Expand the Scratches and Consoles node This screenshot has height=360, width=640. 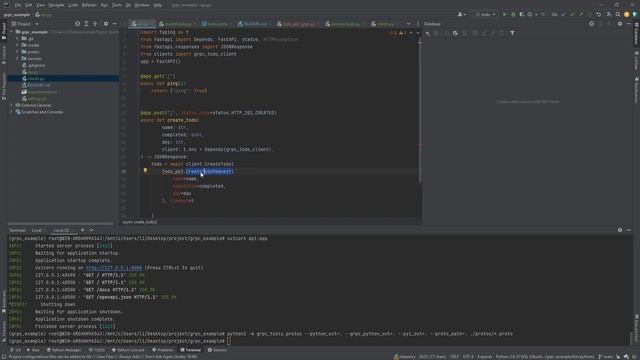pyautogui.click(x=12, y=112)
